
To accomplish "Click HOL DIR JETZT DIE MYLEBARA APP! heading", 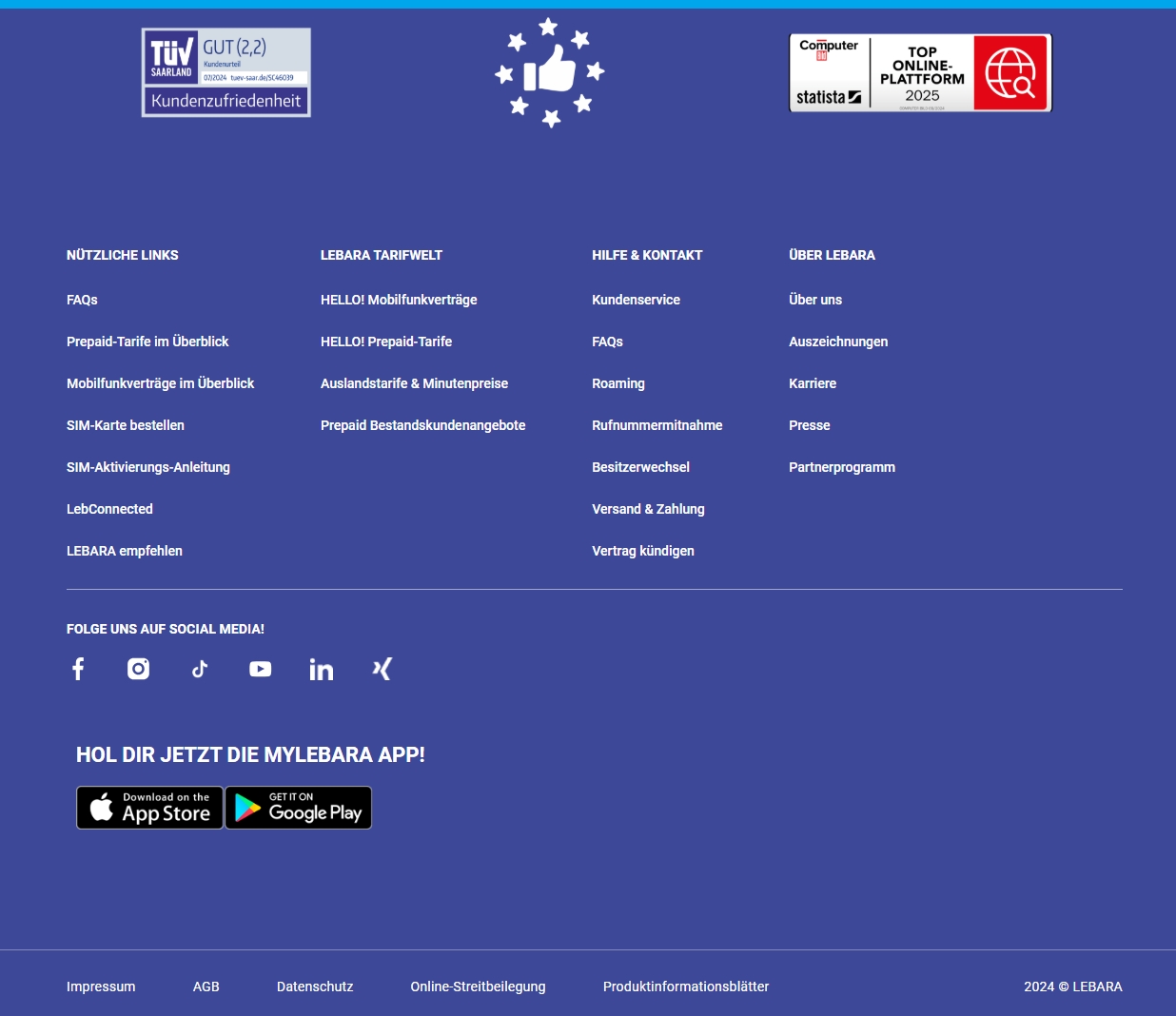I will pyautogui.click(x=250, y=754).
